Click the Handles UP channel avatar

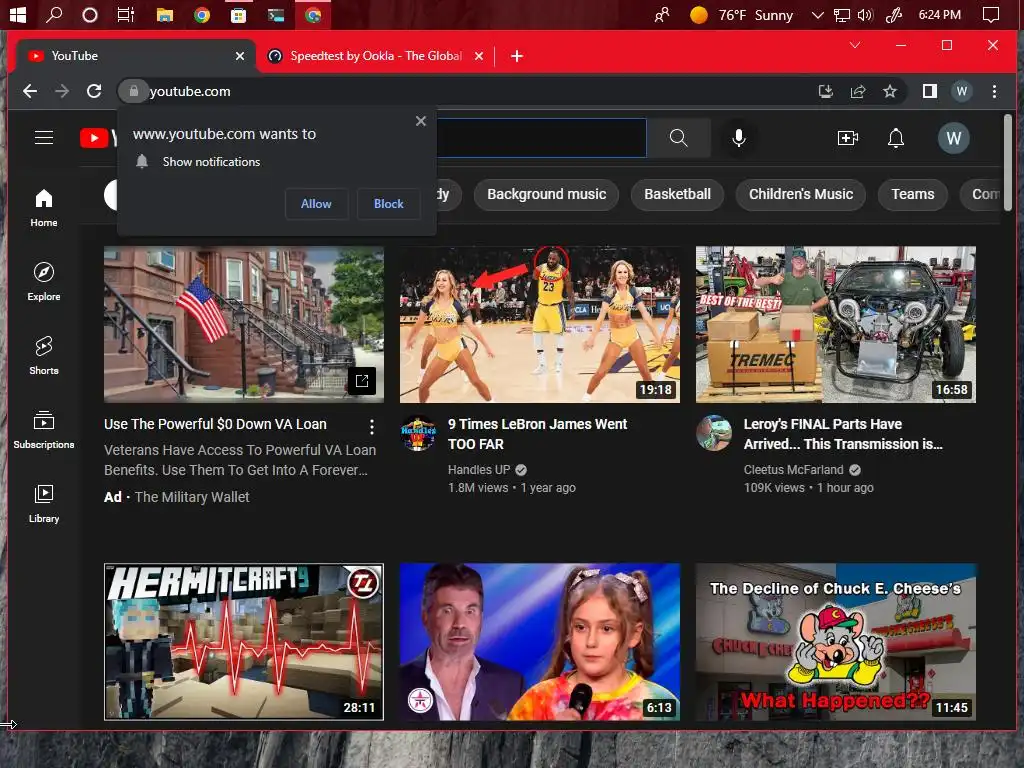coord(418,434)
